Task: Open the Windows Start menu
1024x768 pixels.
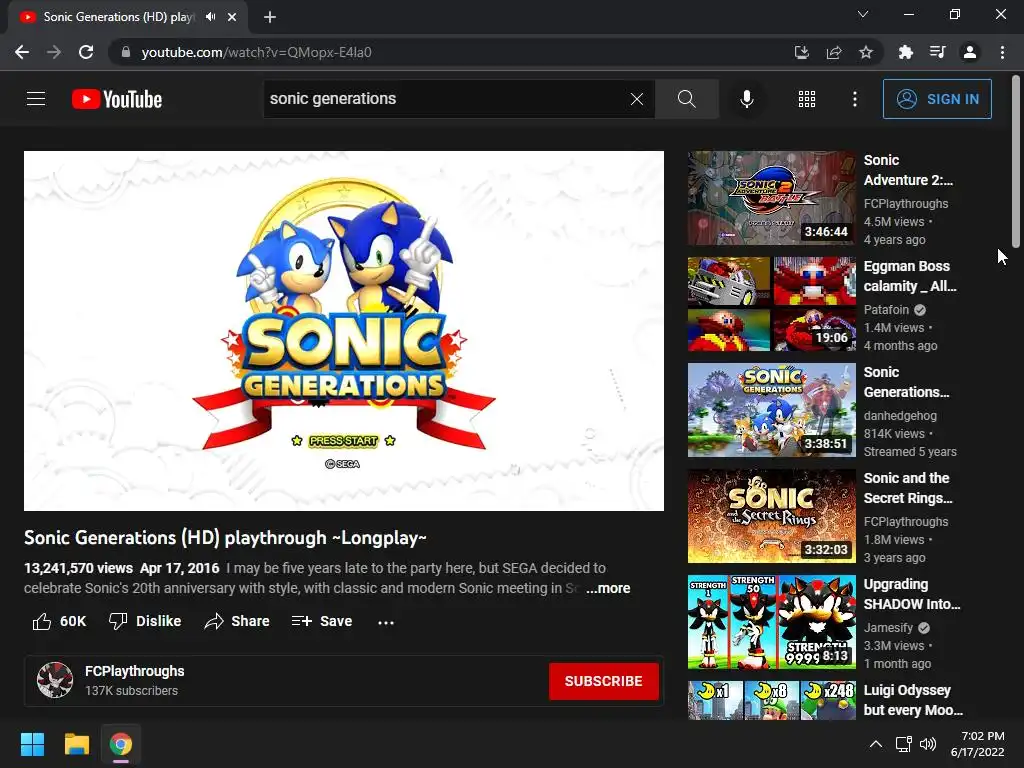Action: click(32, 744)
